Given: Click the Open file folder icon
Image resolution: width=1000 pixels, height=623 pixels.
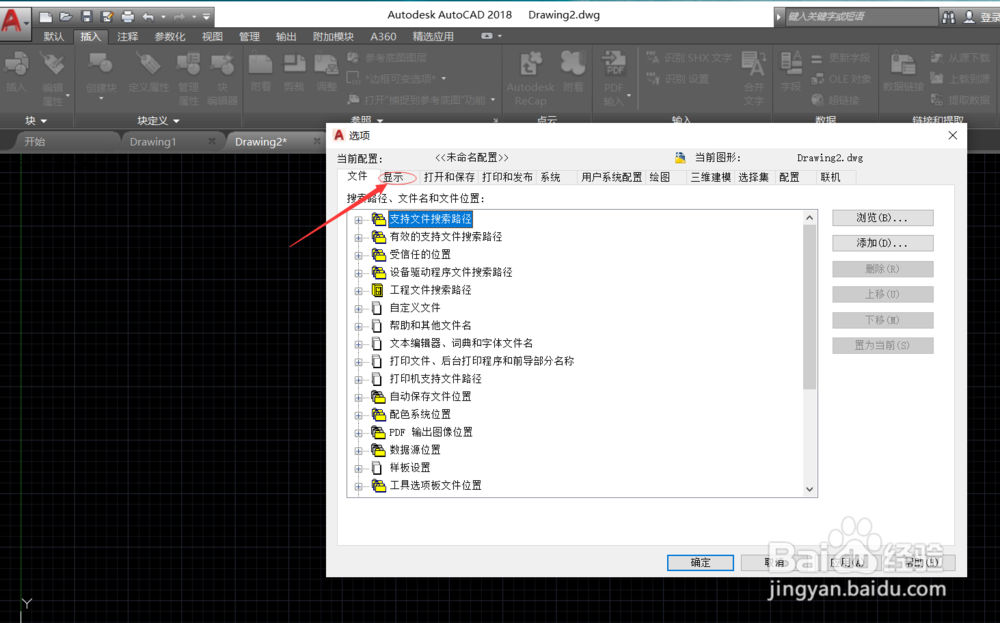Looking at the screenshot, I should point(66,17).
